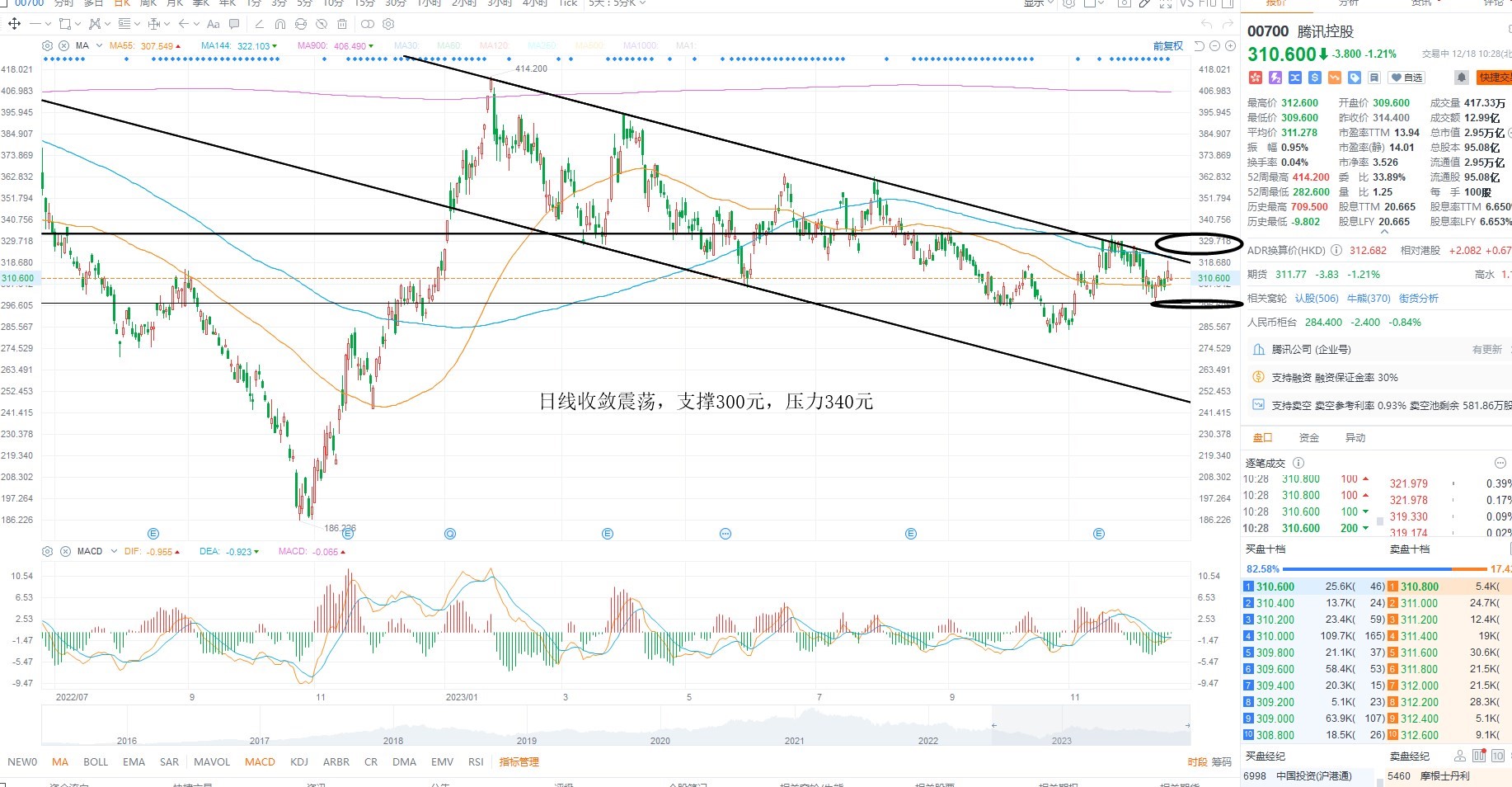Expand the arrow tool dropdown
1512x787 pixels.
coord(196,24)
